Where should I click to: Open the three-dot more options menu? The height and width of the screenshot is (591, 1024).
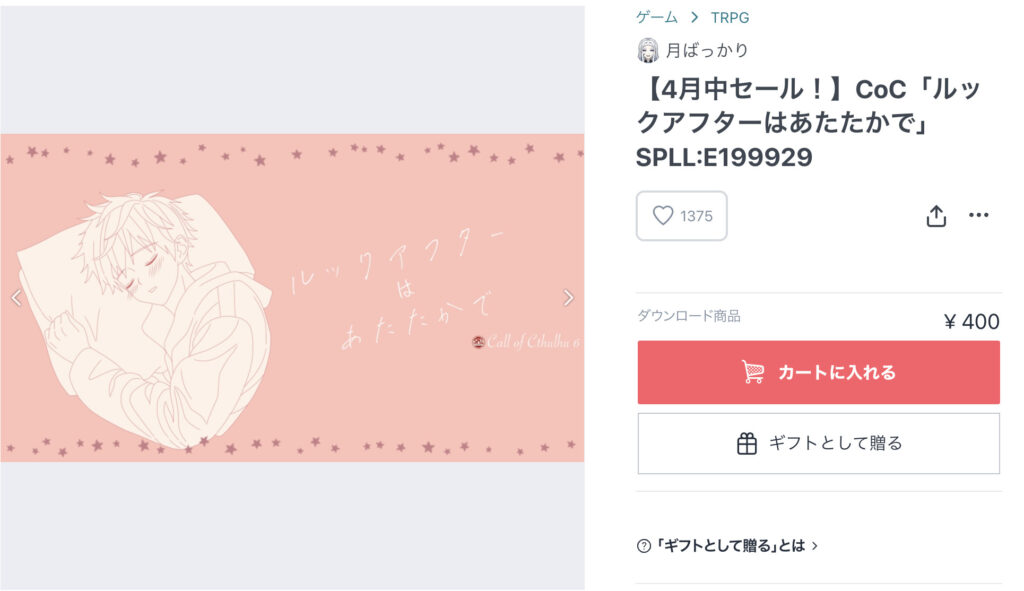pyautogui.click(x=978, y=216)
